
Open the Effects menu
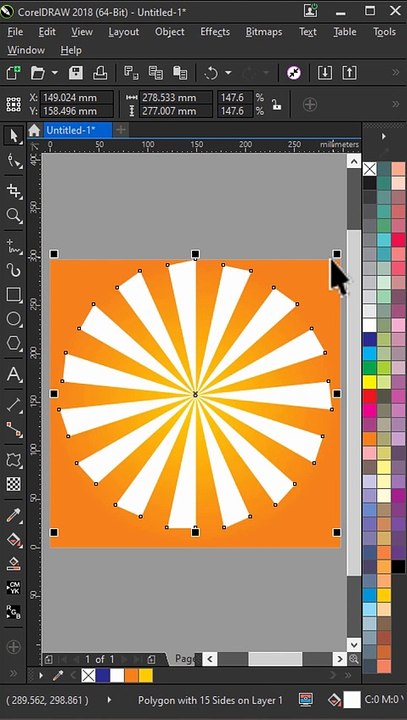tap(215, 32)
